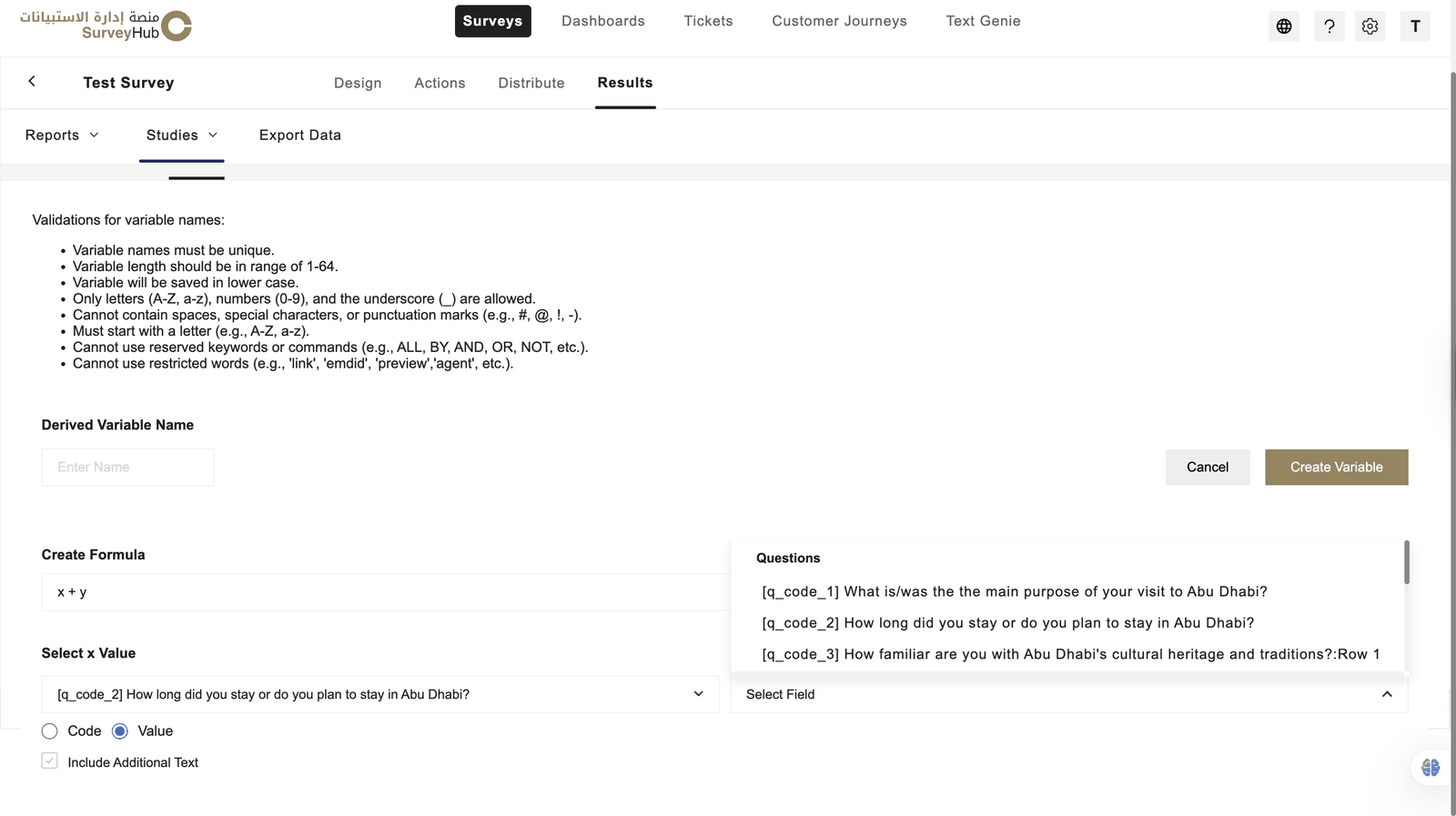Image resolution: width=1456 pixels, height=816 pixels.
Task: Choose q_code_3 cultural heritage option
Action: coord(1070,654)
